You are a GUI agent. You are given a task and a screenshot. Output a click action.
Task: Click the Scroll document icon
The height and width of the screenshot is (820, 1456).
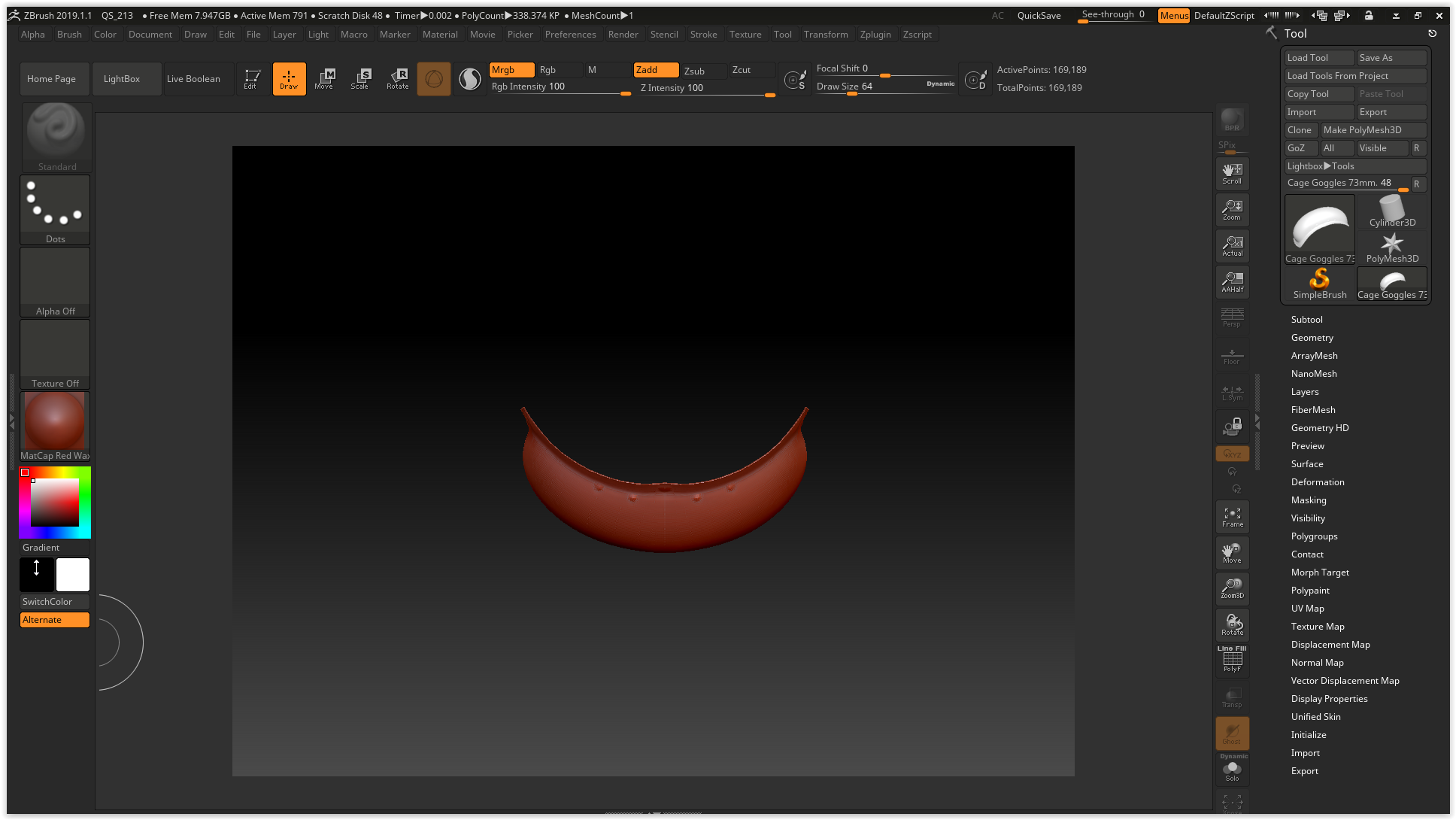1232,174
